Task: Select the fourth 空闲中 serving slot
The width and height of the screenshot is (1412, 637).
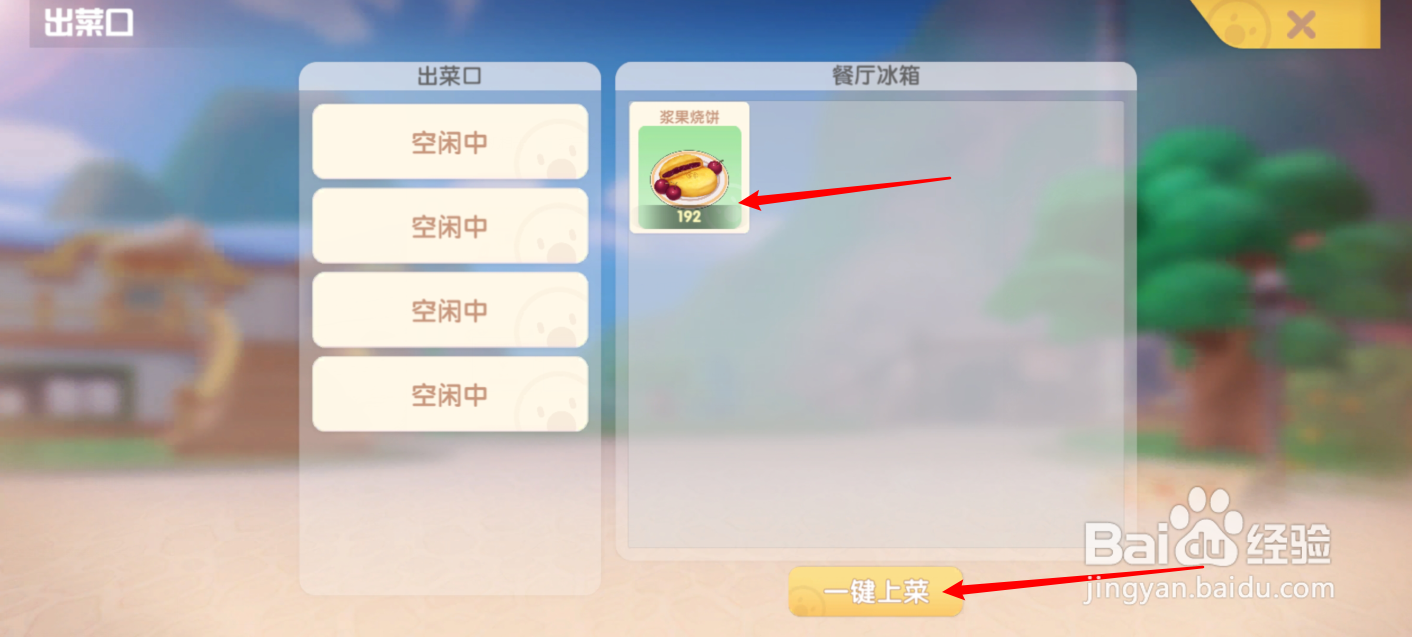Action: pos(450,394)
